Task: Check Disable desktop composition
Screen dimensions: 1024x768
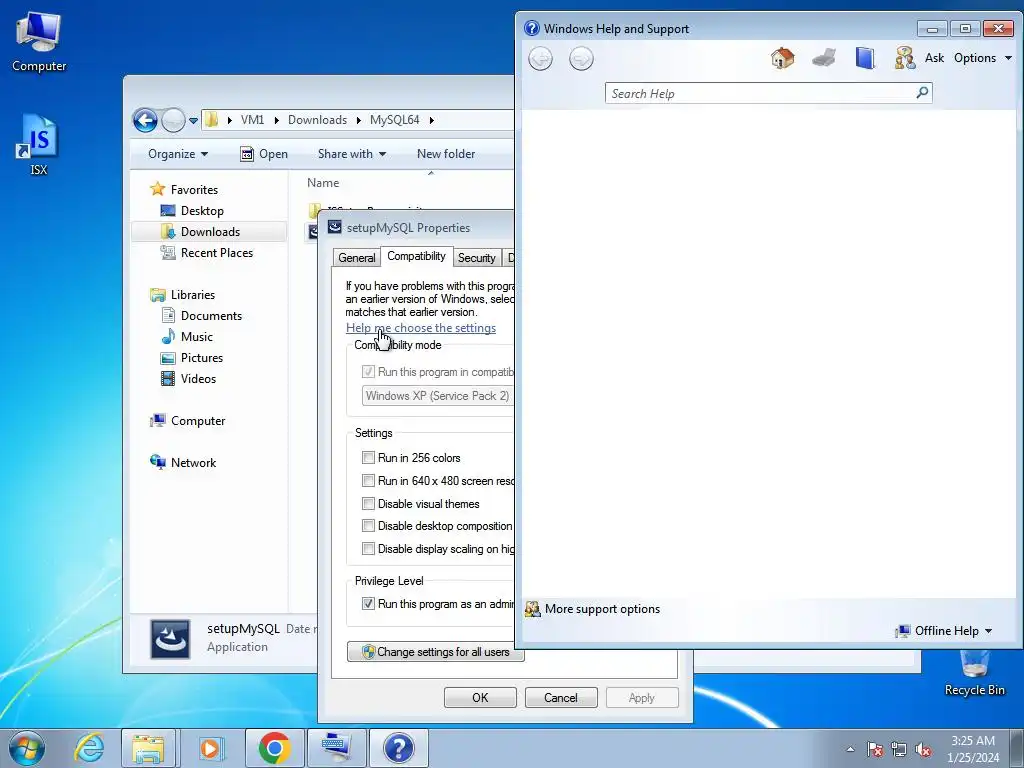Action: point(368,526)
